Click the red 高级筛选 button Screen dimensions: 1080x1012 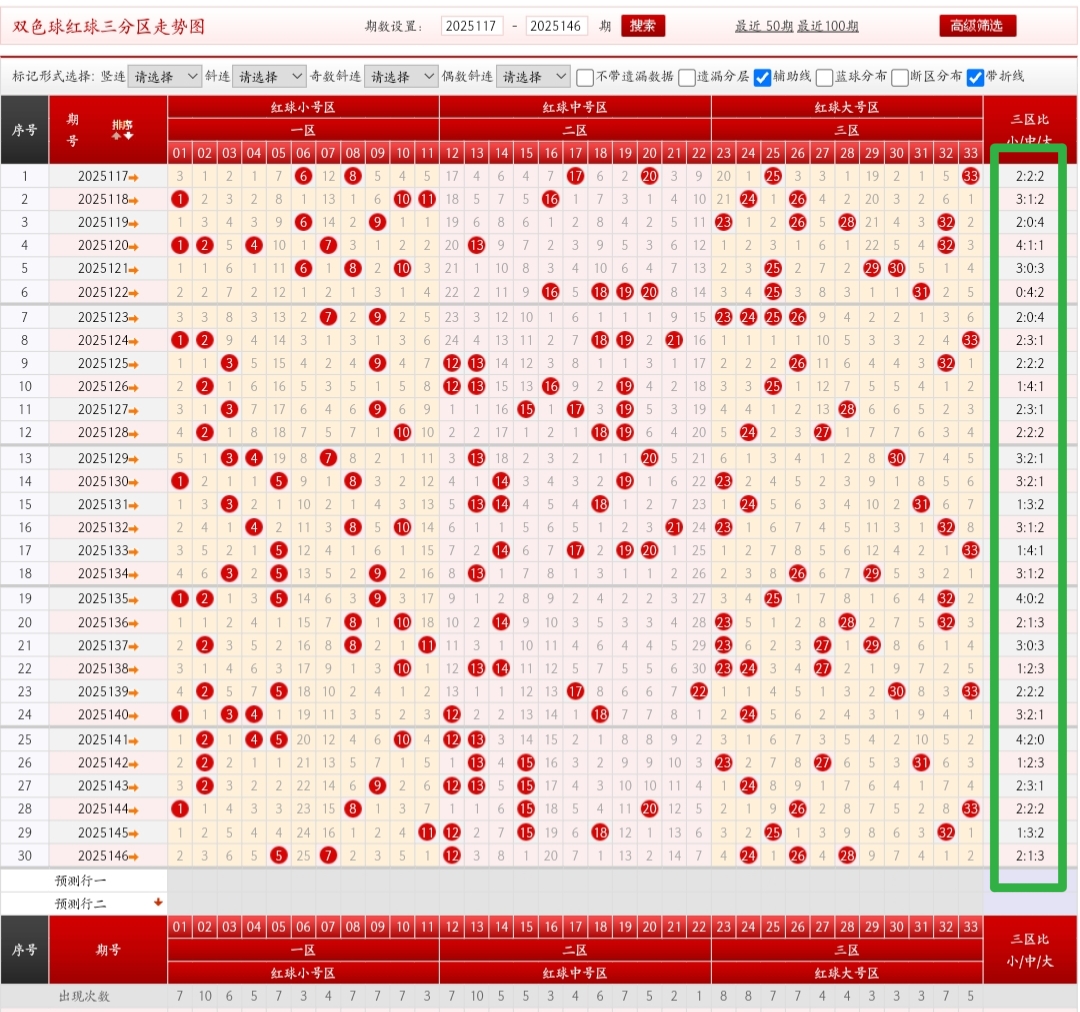(977, 26)
